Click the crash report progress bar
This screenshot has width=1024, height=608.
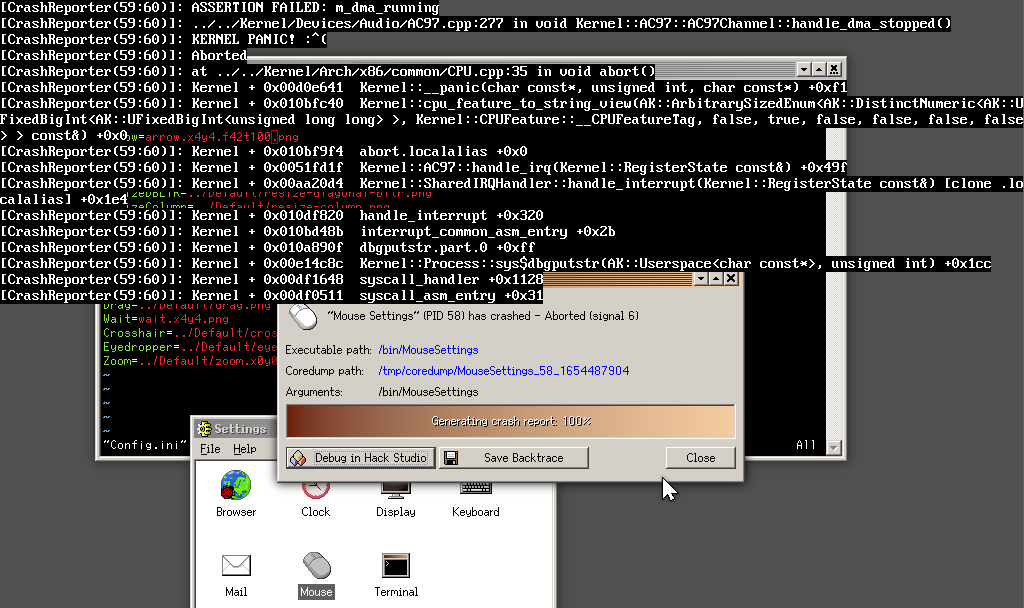click(511, 422)
